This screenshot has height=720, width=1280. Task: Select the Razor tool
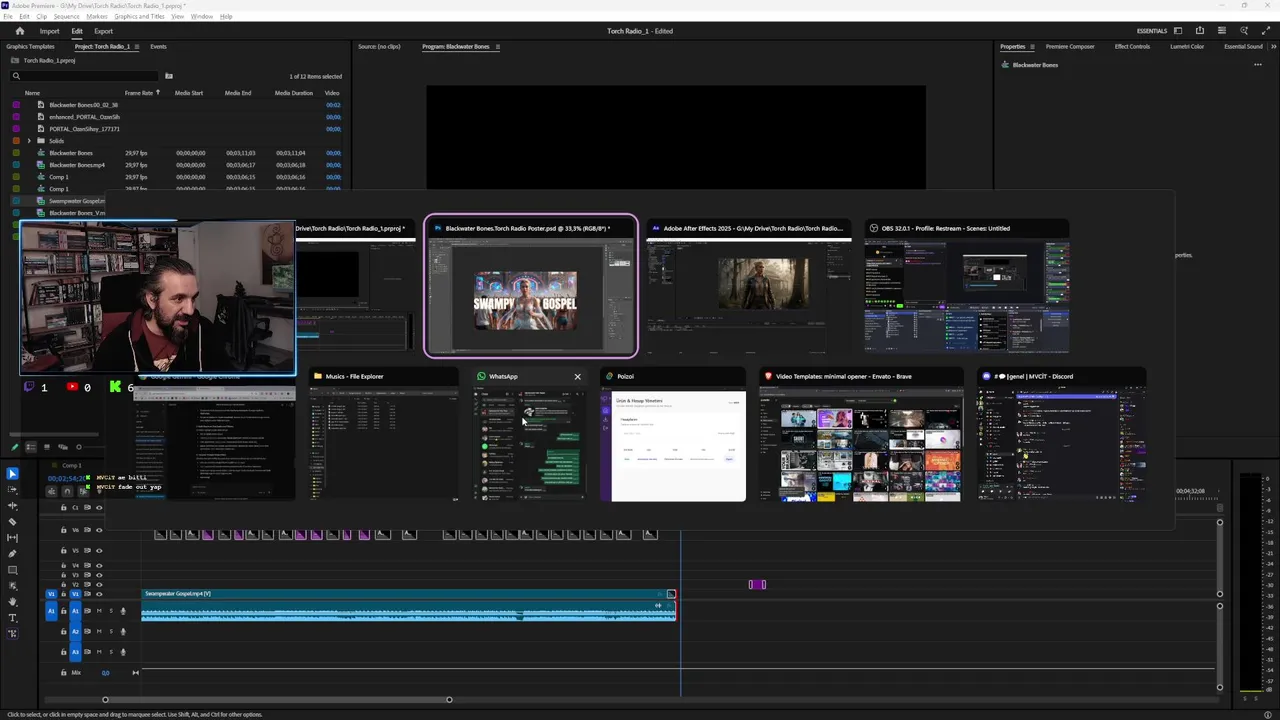(x=12, y=521)
